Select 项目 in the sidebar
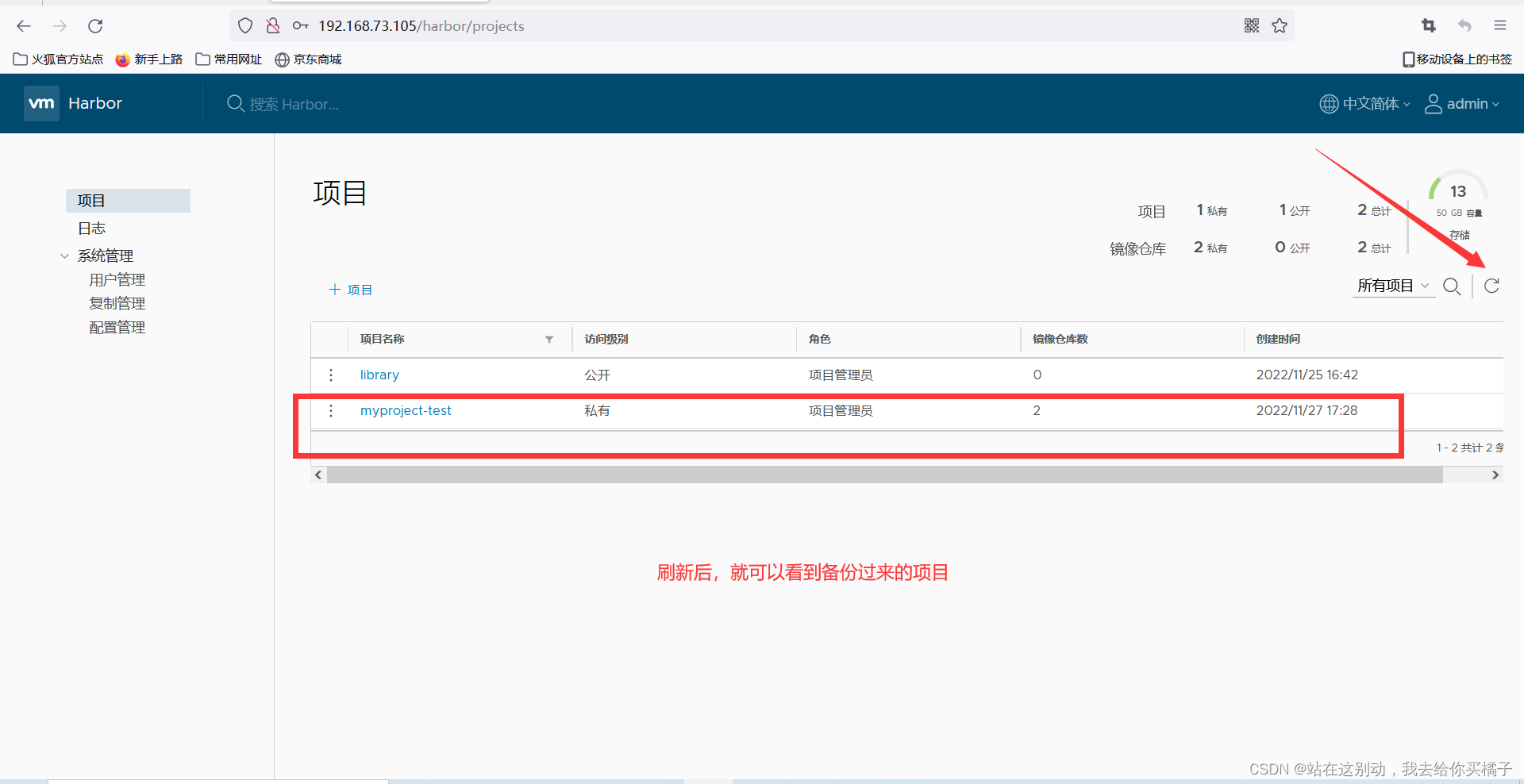This screenshot has height=784, width=1524. [x=128, y=201]
